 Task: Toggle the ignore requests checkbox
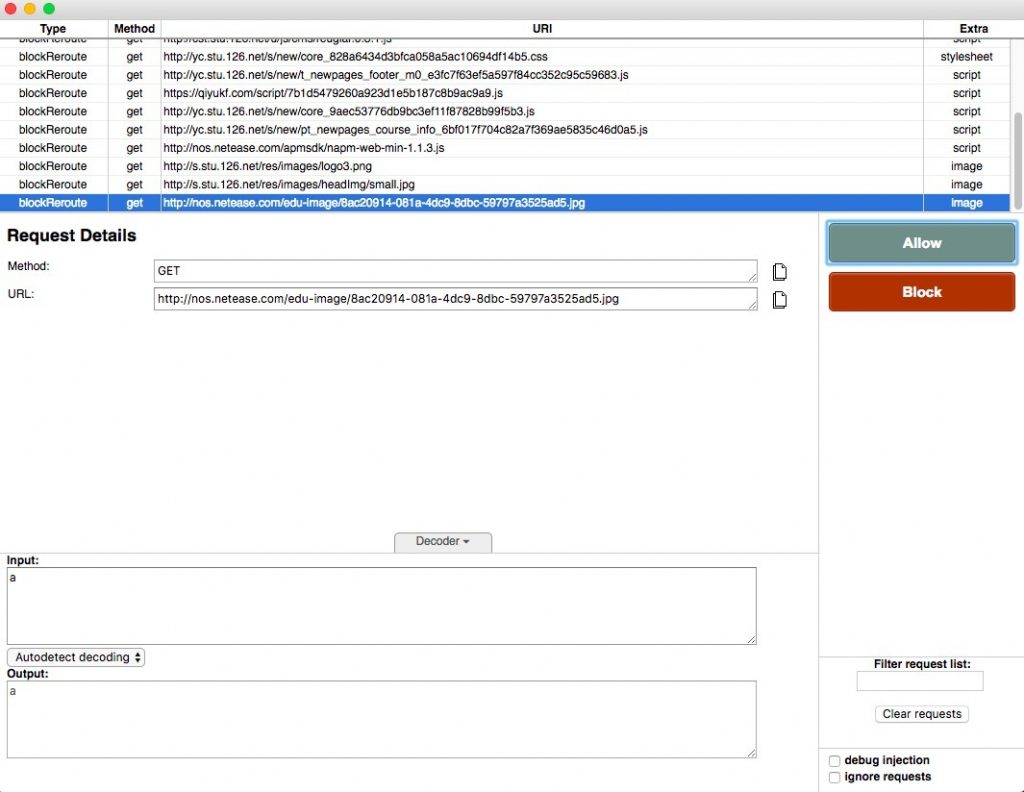pyautogui.click(x=835, y=777)
